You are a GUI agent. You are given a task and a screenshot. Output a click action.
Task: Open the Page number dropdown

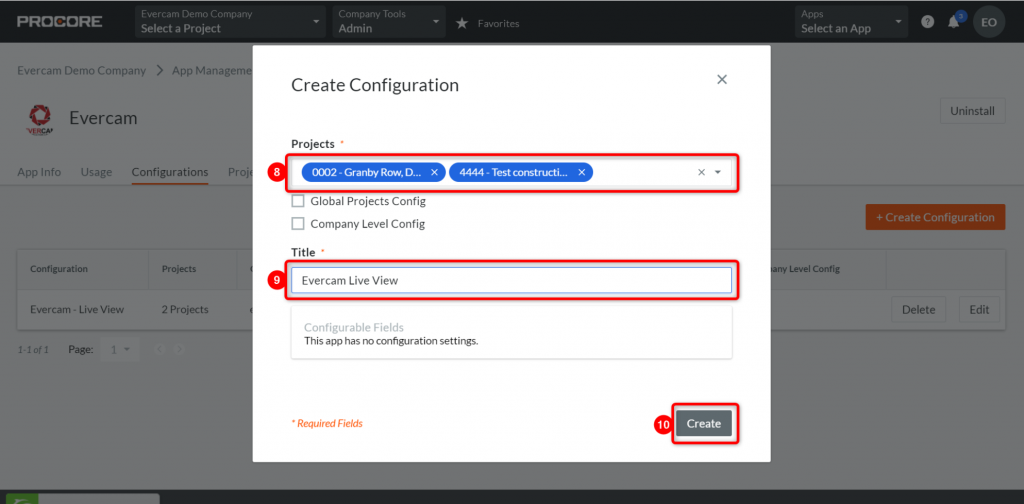[x=119, y=349]
